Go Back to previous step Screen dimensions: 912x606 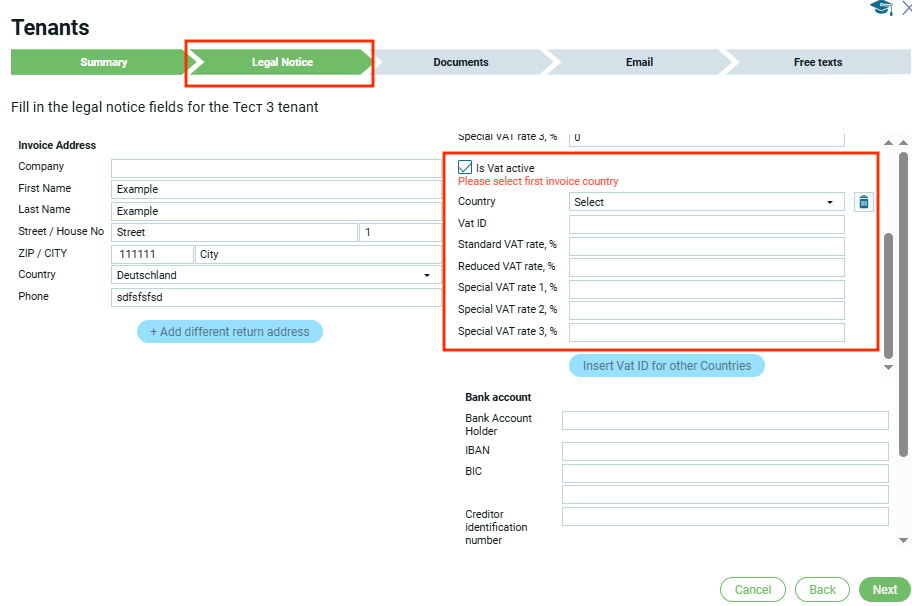click(822, 590)
